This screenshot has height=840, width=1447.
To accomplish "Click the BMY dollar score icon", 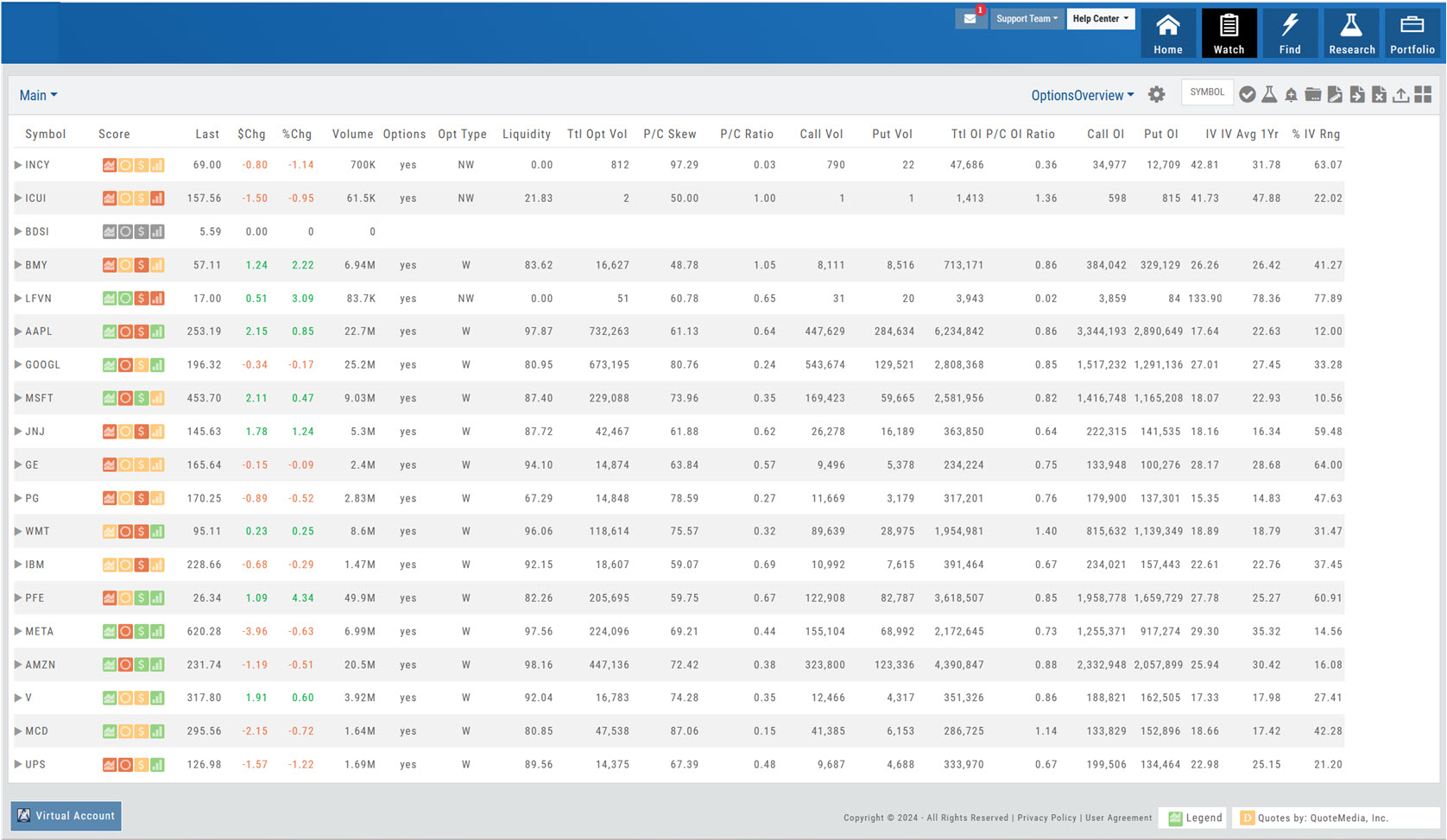I will (x=142, y=265).
